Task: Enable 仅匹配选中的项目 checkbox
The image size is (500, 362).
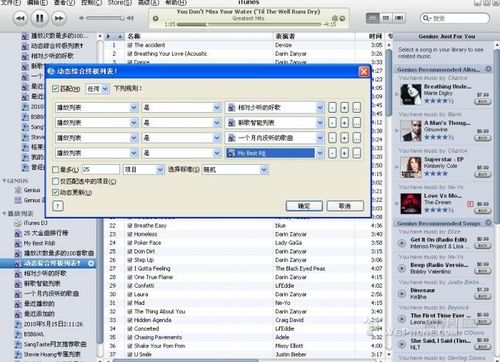Action: [x=56, y=181]
